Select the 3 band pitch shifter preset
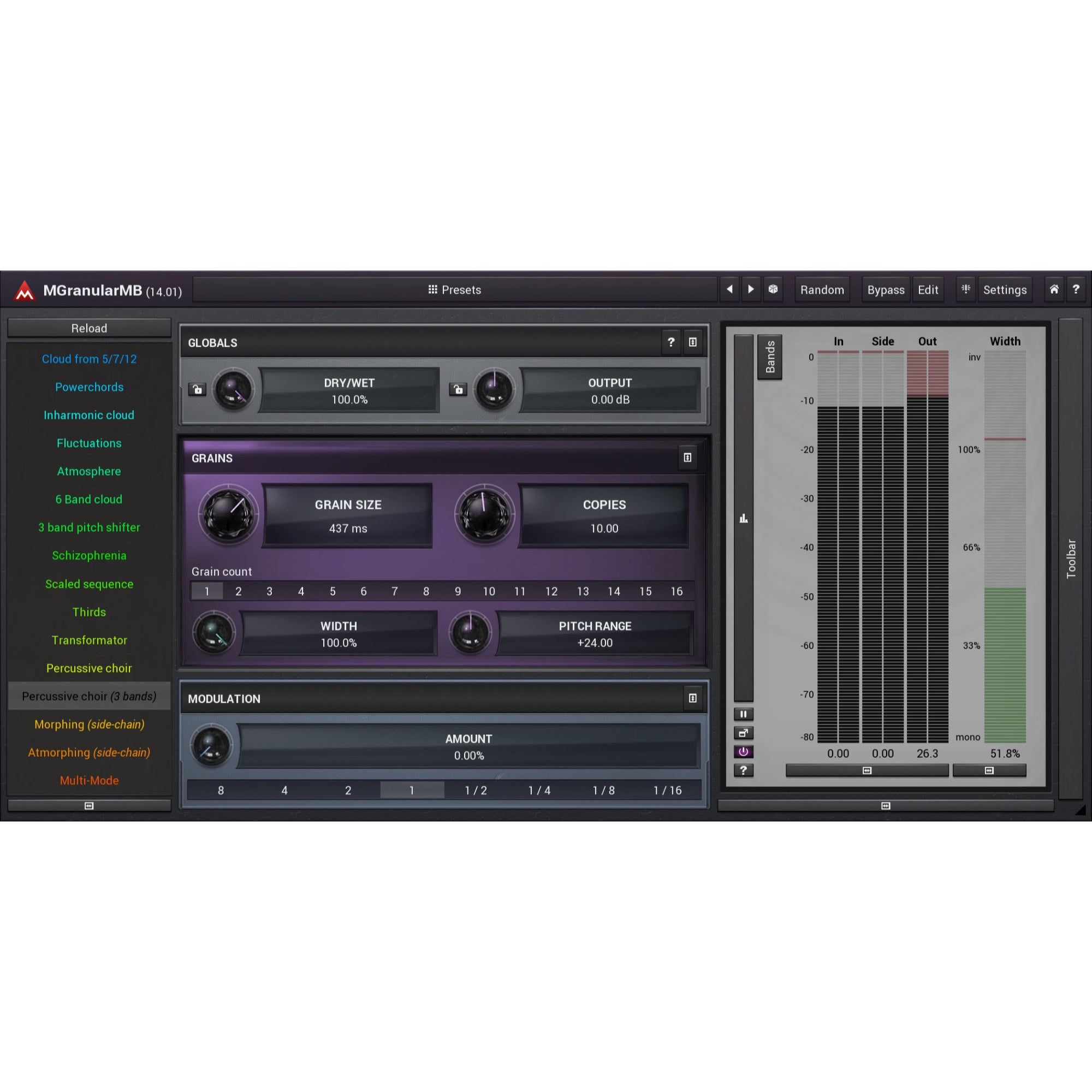1092x1092 pixels. click(89, 527)
